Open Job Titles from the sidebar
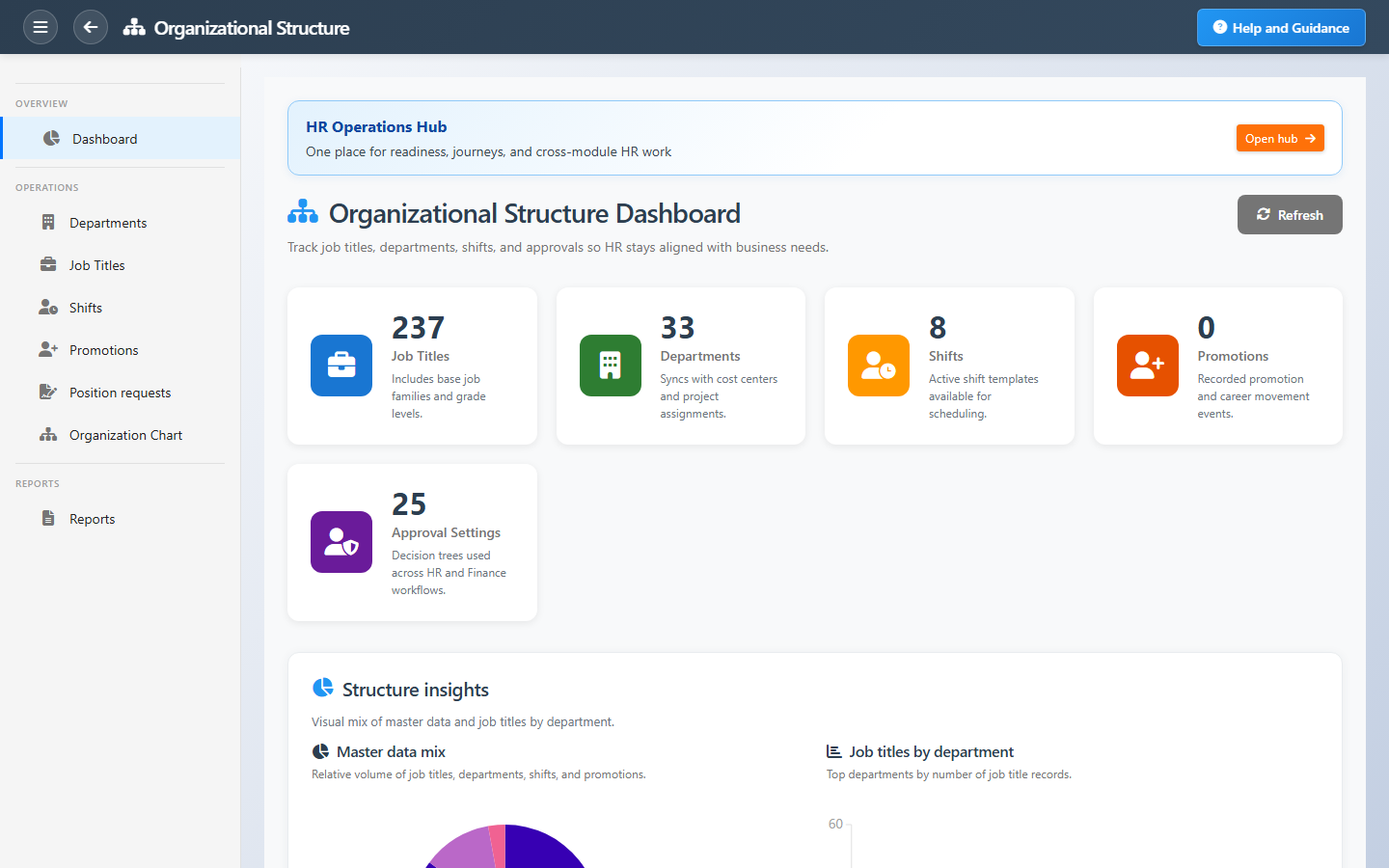 (x=121, y=265)
